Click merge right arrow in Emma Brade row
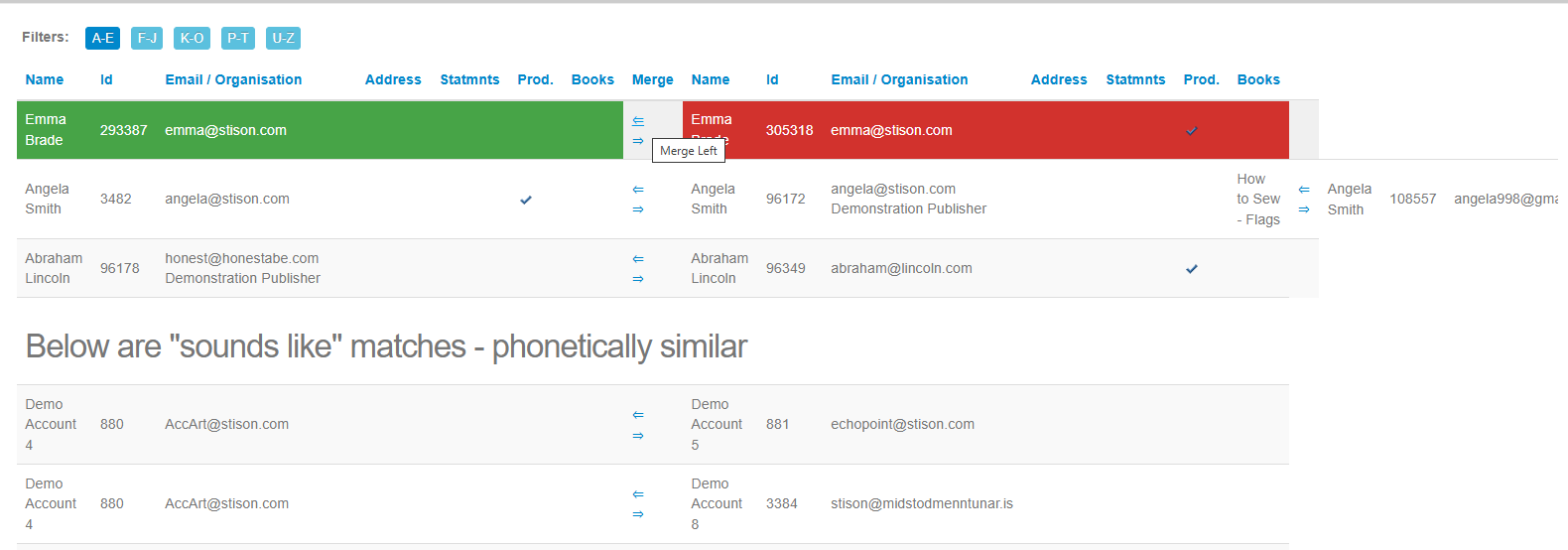Screen dimensions: 1568x550 638,141
